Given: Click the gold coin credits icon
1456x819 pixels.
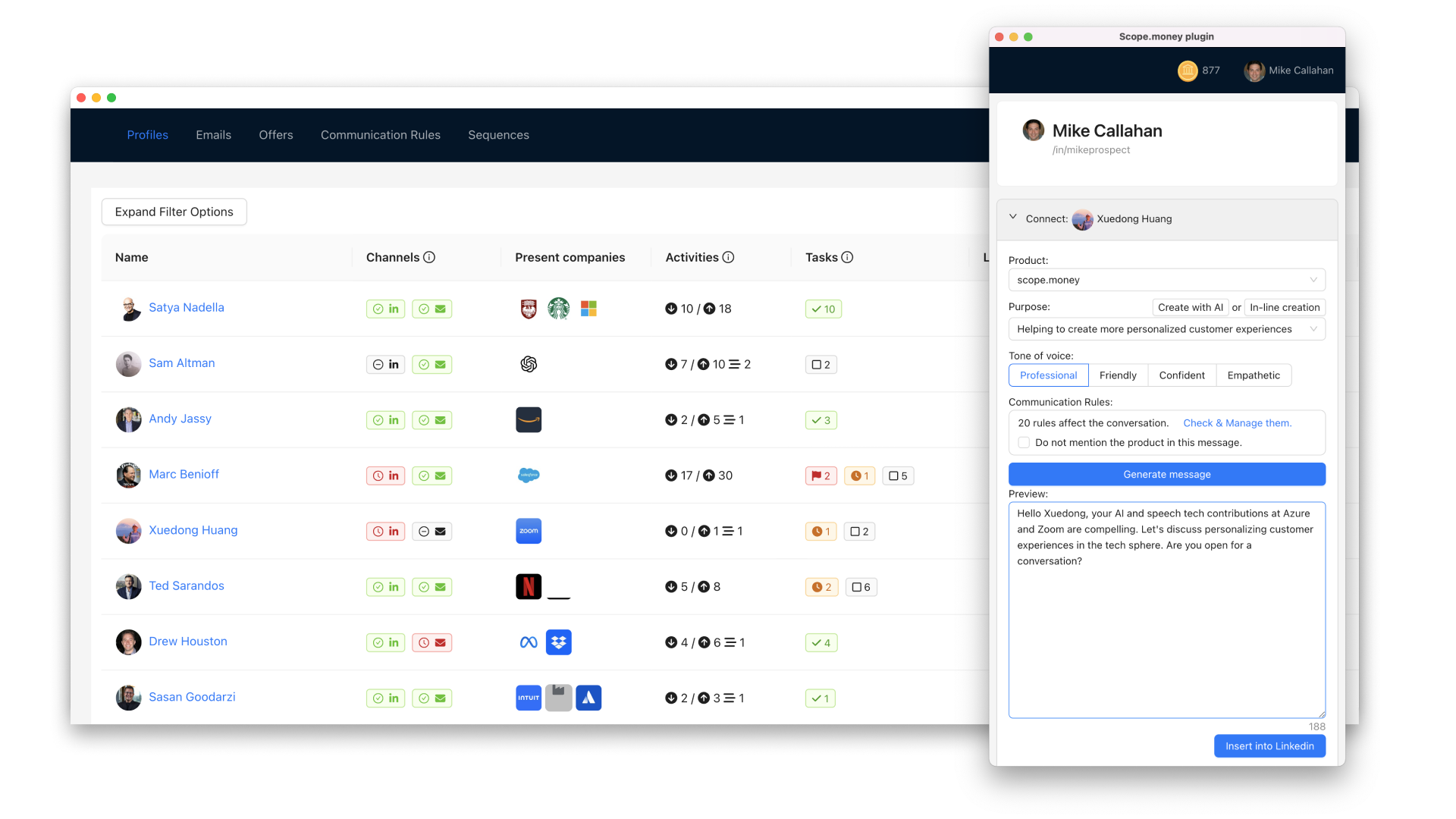Looking at the screenshot, I should point(1187,71).
